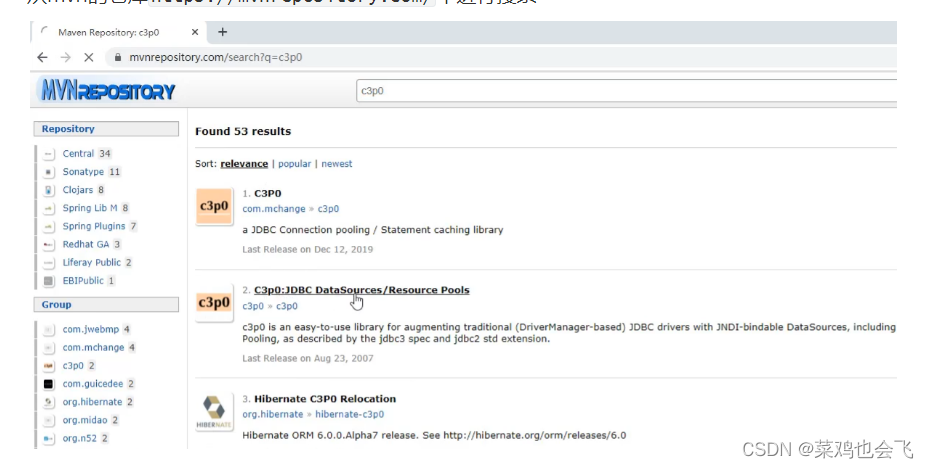Filter by Redhat GA link
The height and width of the screenshot is (468, 929).
click(86, 244)
